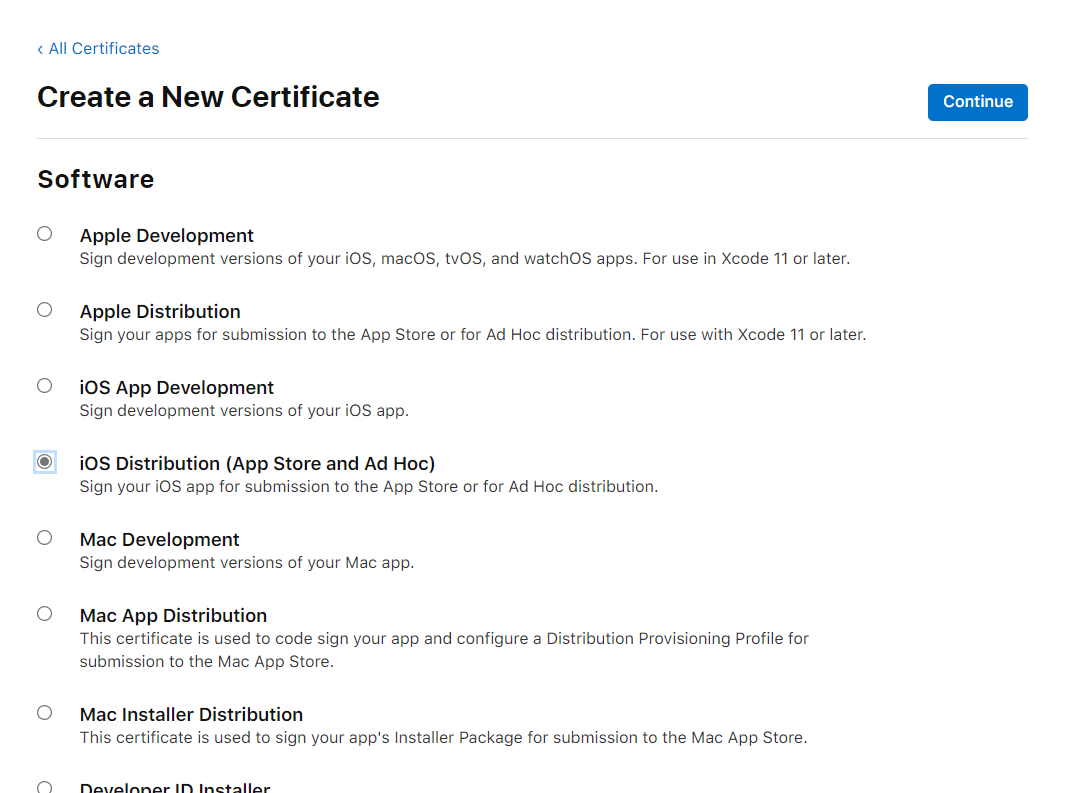Screen dimensions: 1092x793
Task: Click the Software section heading
Action: 96,179
